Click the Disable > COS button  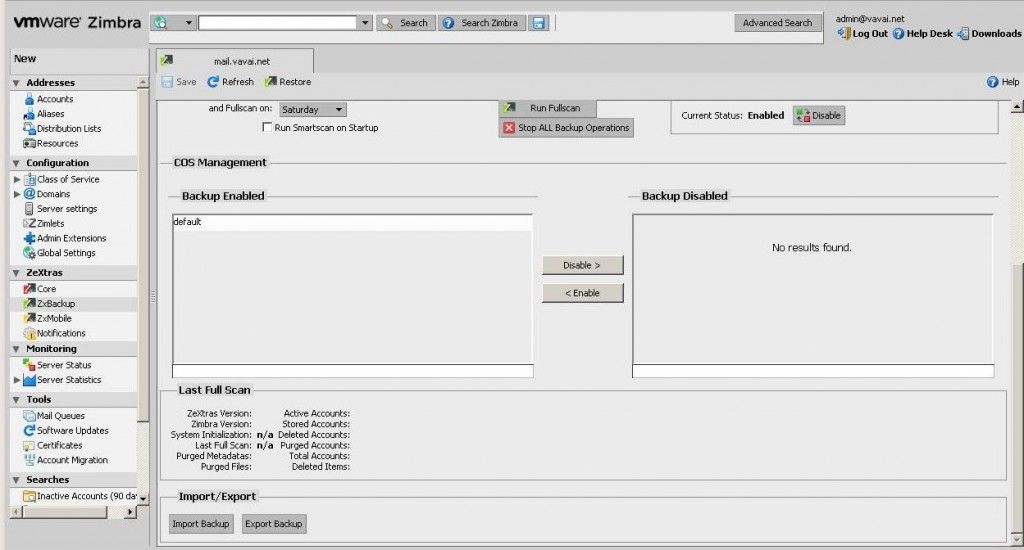[583, 265]
